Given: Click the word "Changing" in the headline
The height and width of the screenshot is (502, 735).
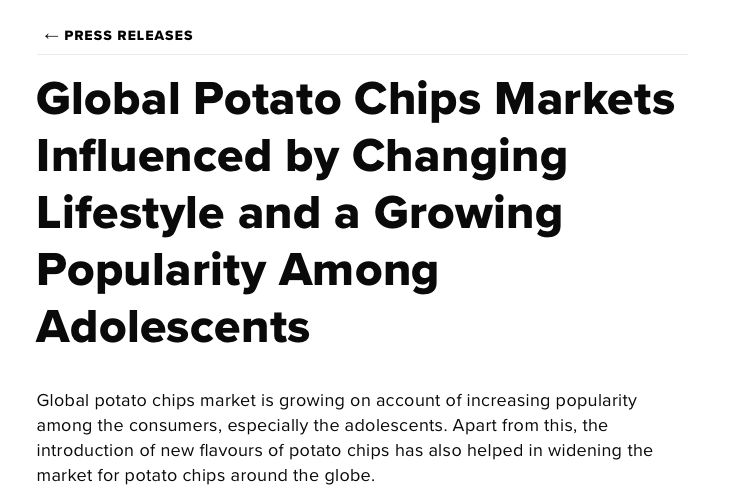Looking at the screenshot, I should (459, 156).
